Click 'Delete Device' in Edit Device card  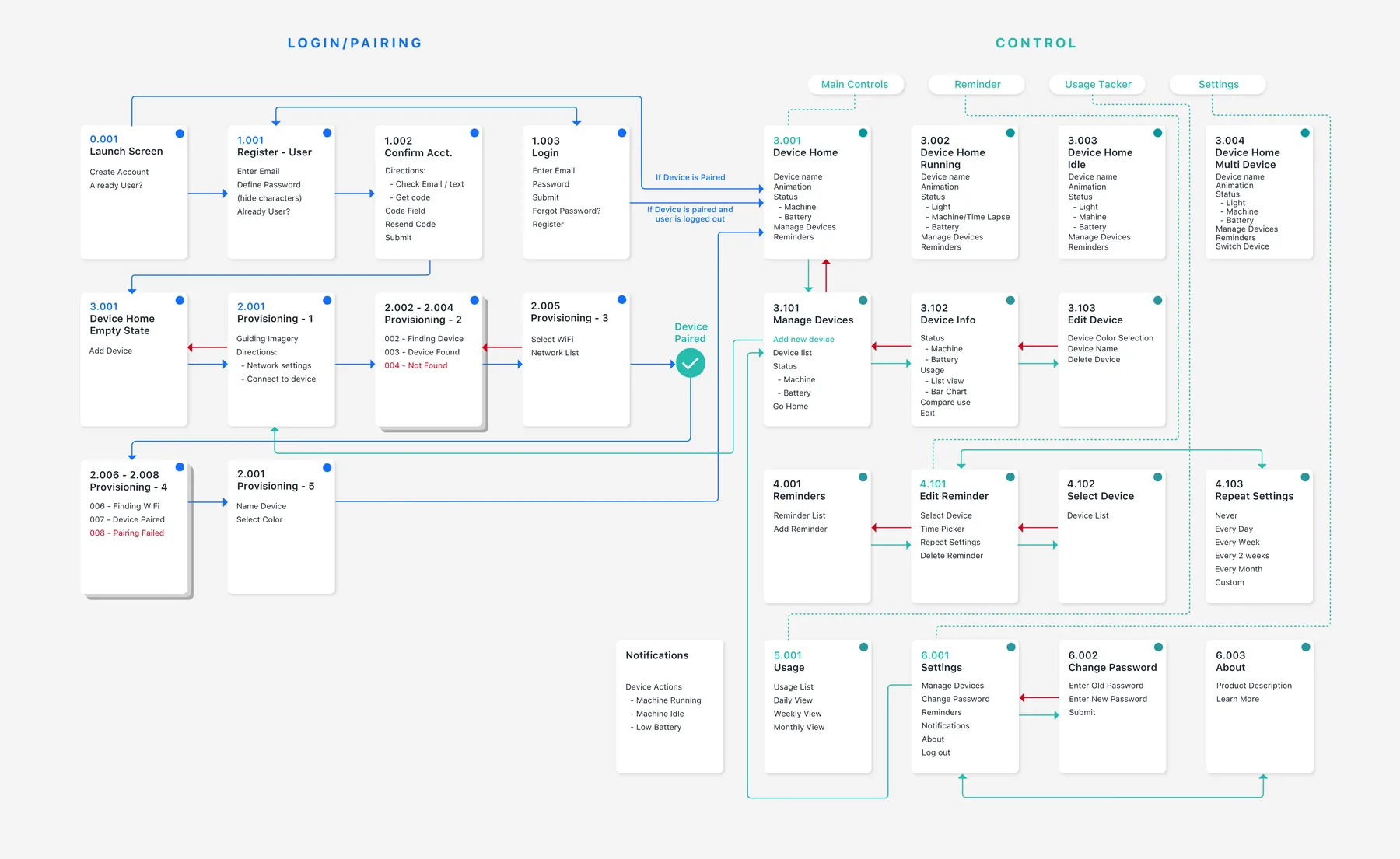(1094, 360)
